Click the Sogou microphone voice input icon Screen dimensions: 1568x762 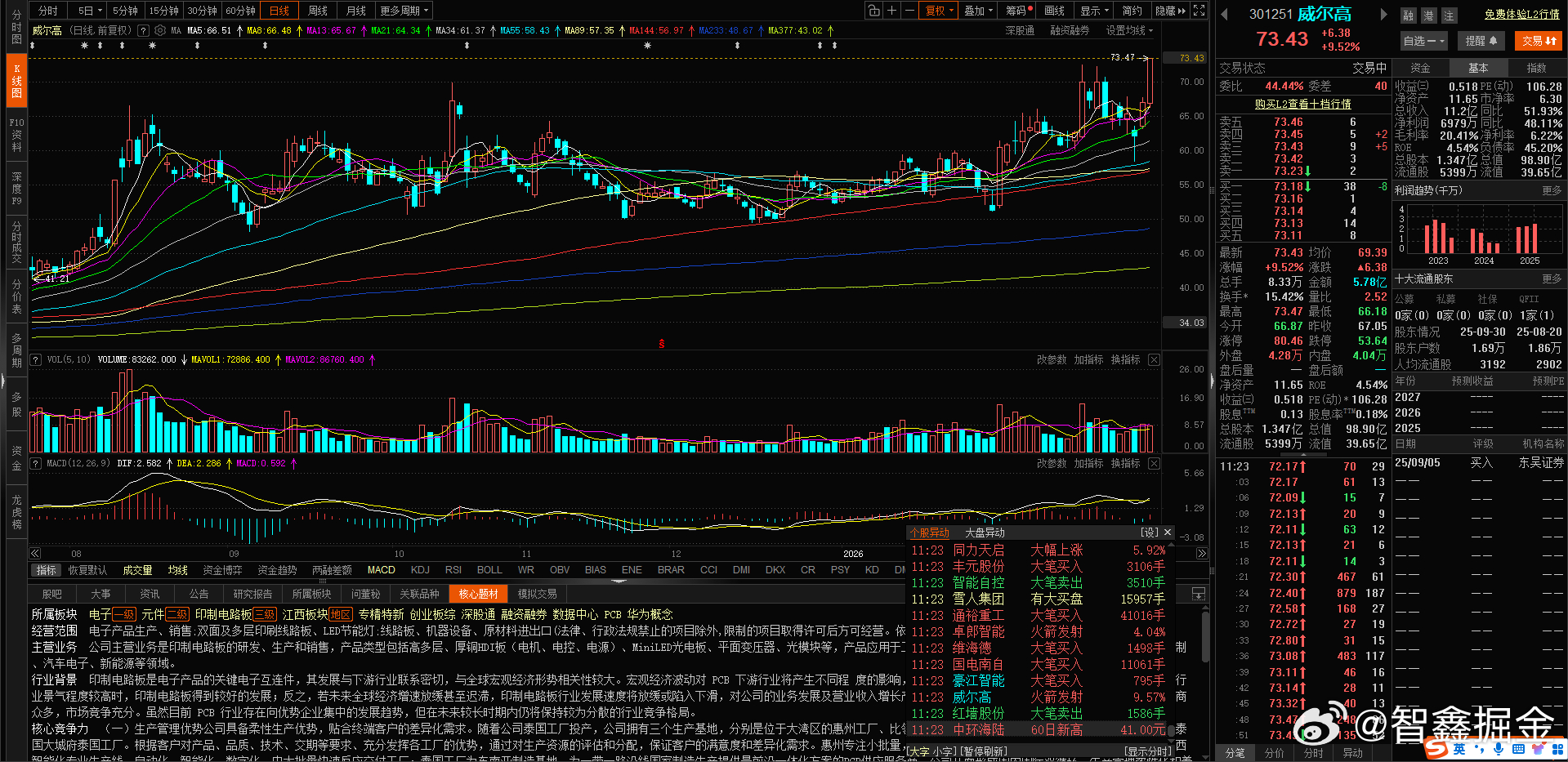[x=1499, y=750]
